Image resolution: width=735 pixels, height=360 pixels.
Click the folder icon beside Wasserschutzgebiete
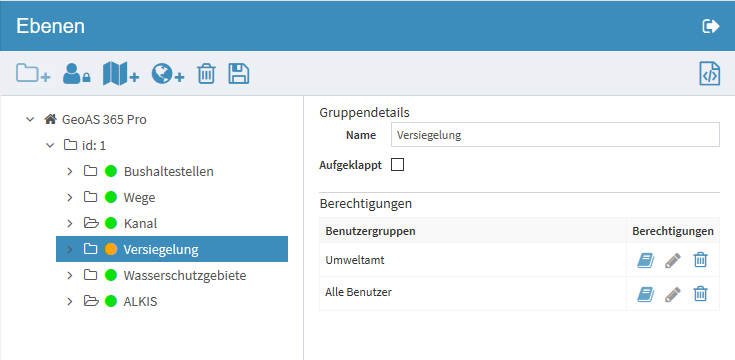90,275
